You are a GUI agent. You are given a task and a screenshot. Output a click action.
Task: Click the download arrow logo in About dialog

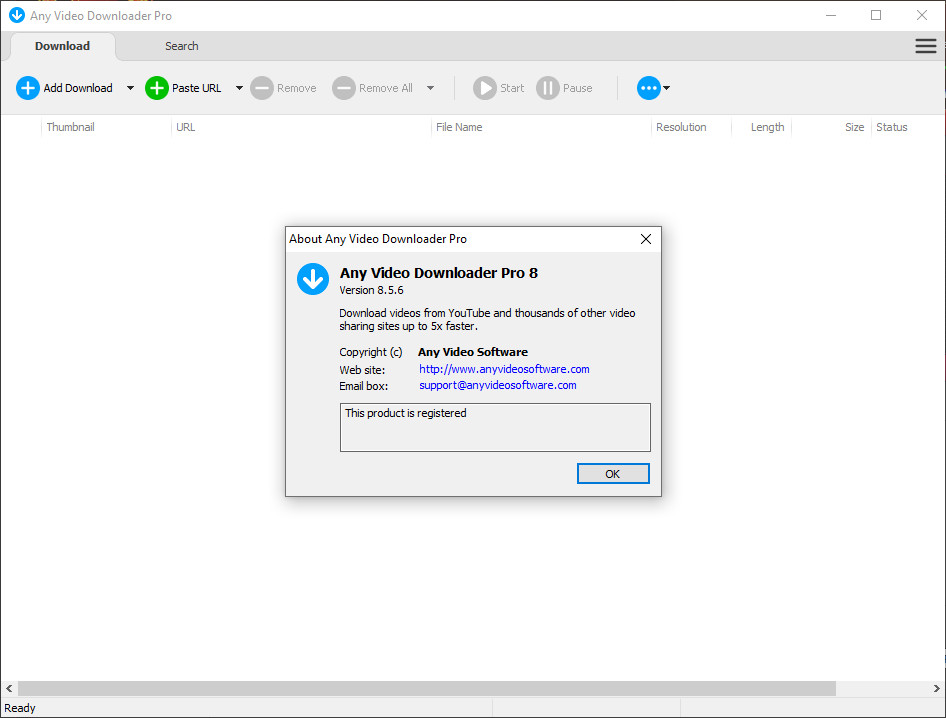(x=313, y=279)
